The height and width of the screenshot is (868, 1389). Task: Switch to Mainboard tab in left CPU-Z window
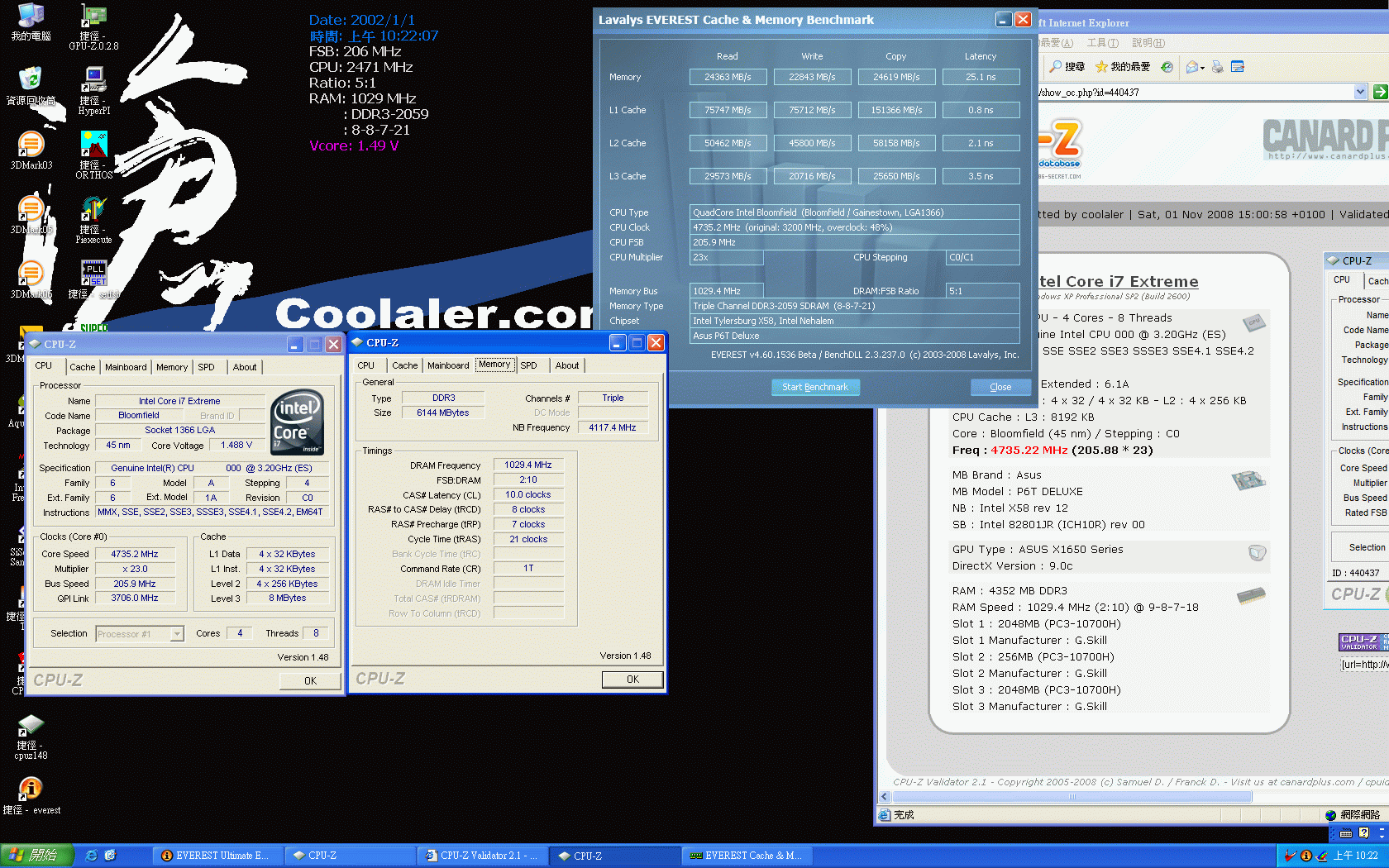click(x=126, y=367)
